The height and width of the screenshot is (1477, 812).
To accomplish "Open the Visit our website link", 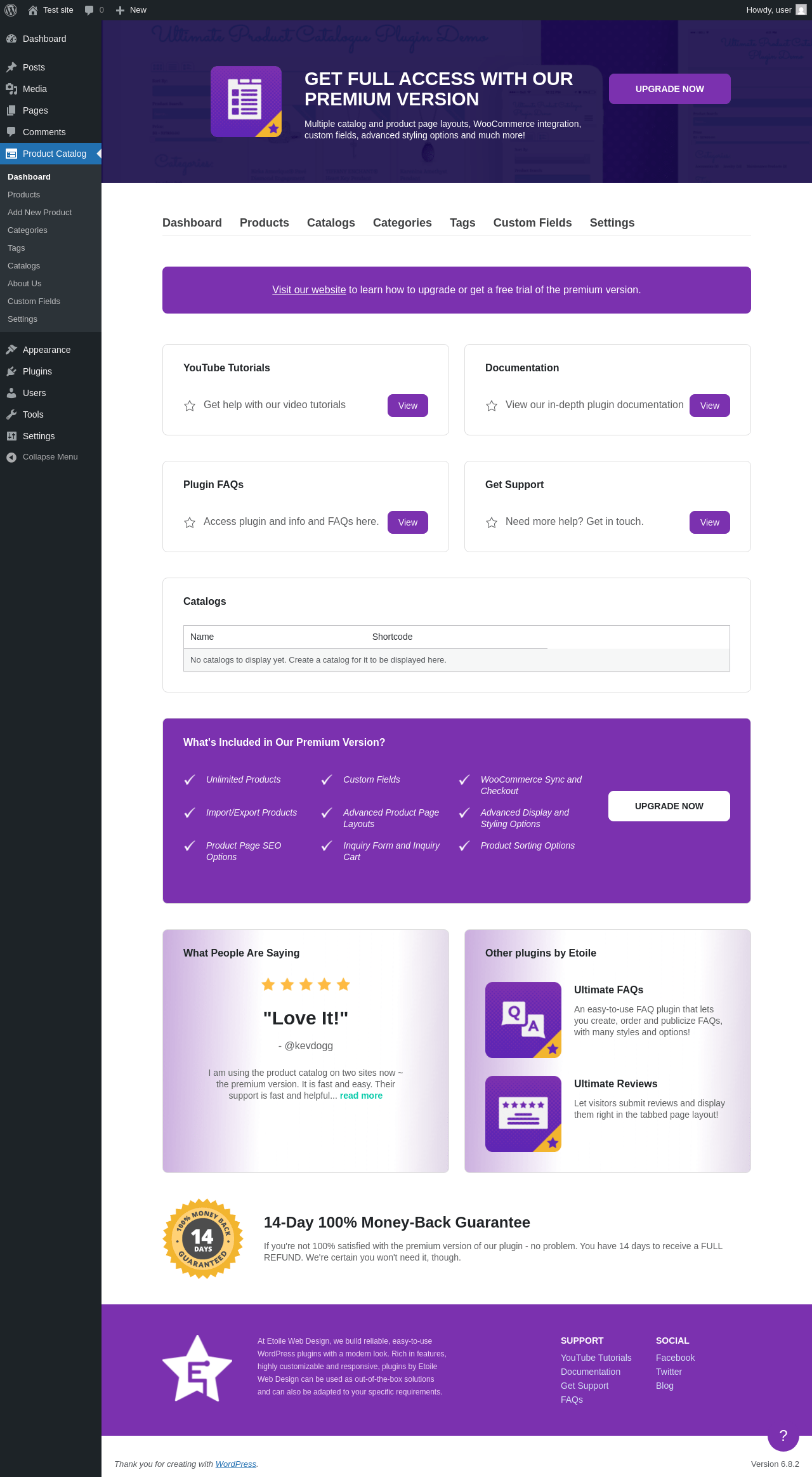I will (x=309, y=290).
